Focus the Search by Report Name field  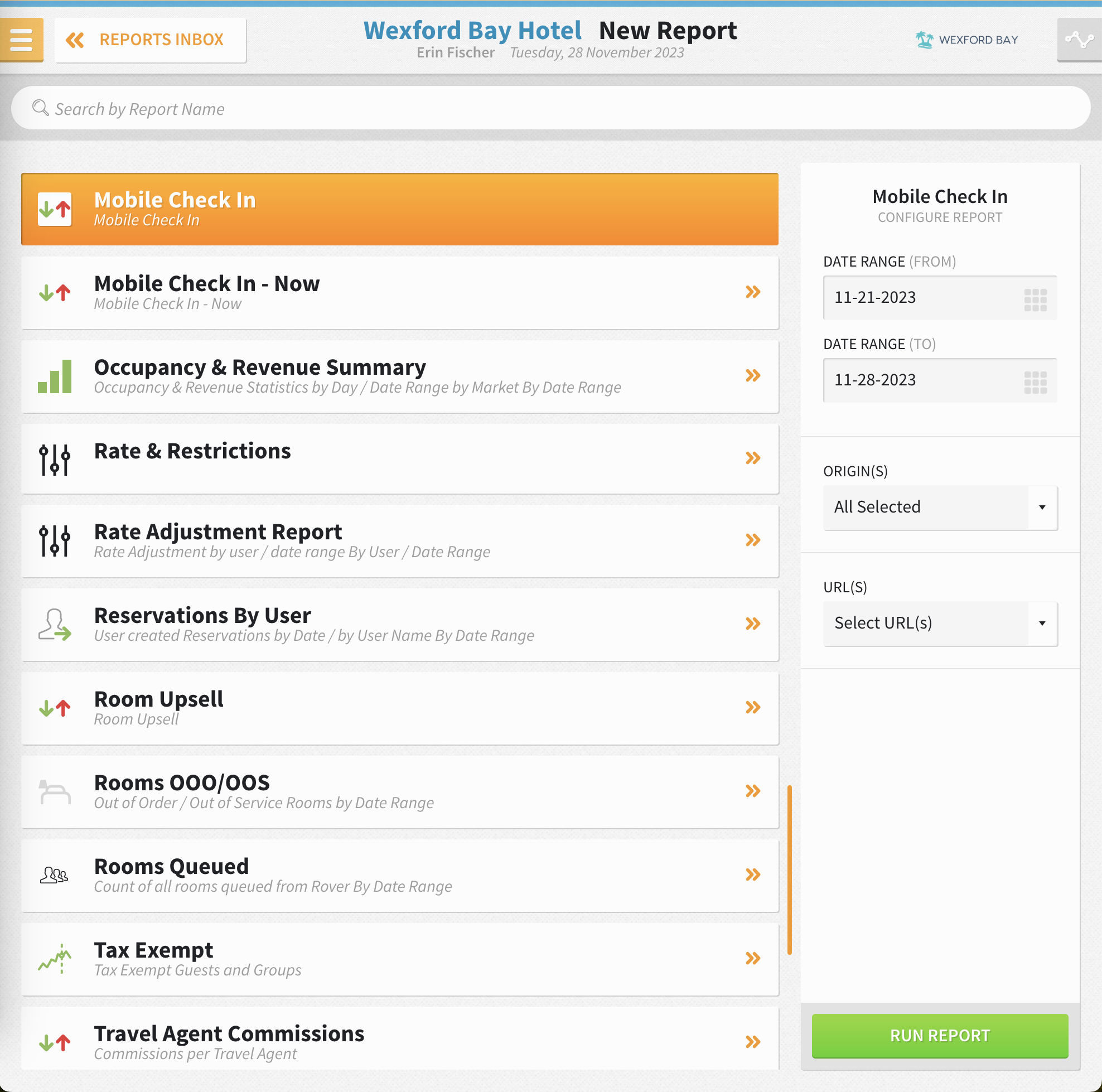click(x=550, y=108)
